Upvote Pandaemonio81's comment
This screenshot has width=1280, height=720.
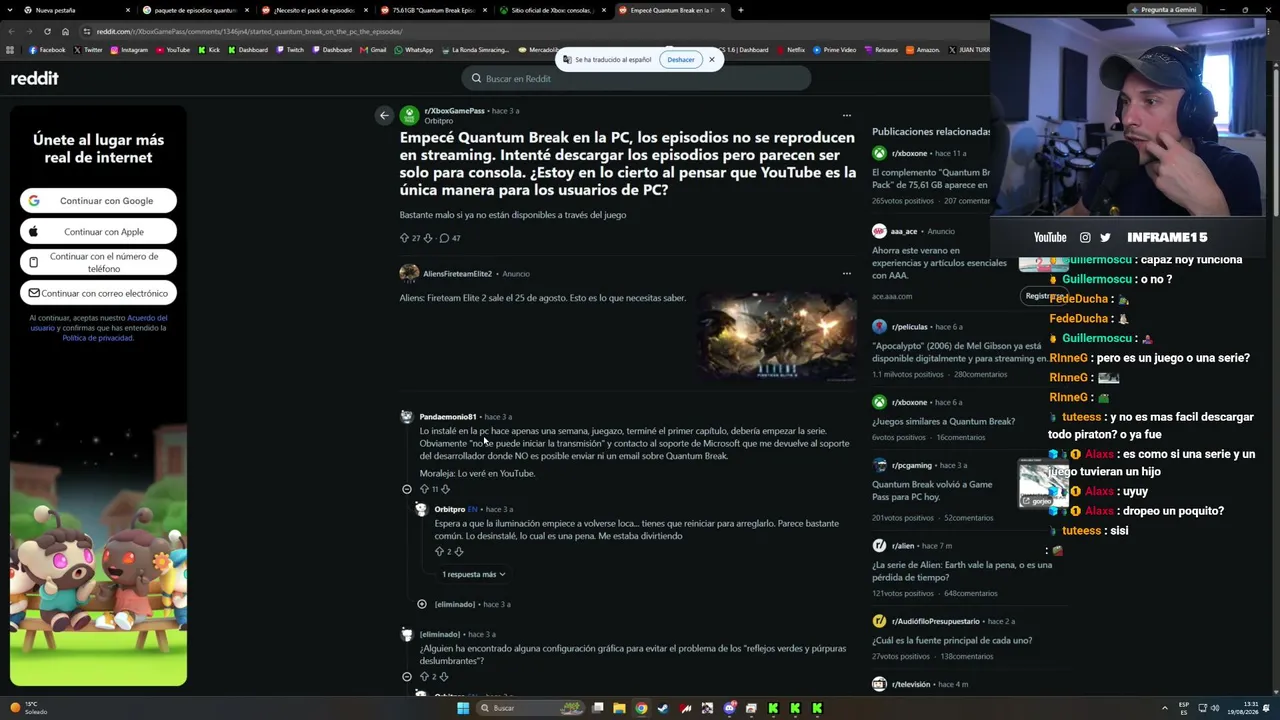pyautogui.click(x=424, y=489)
